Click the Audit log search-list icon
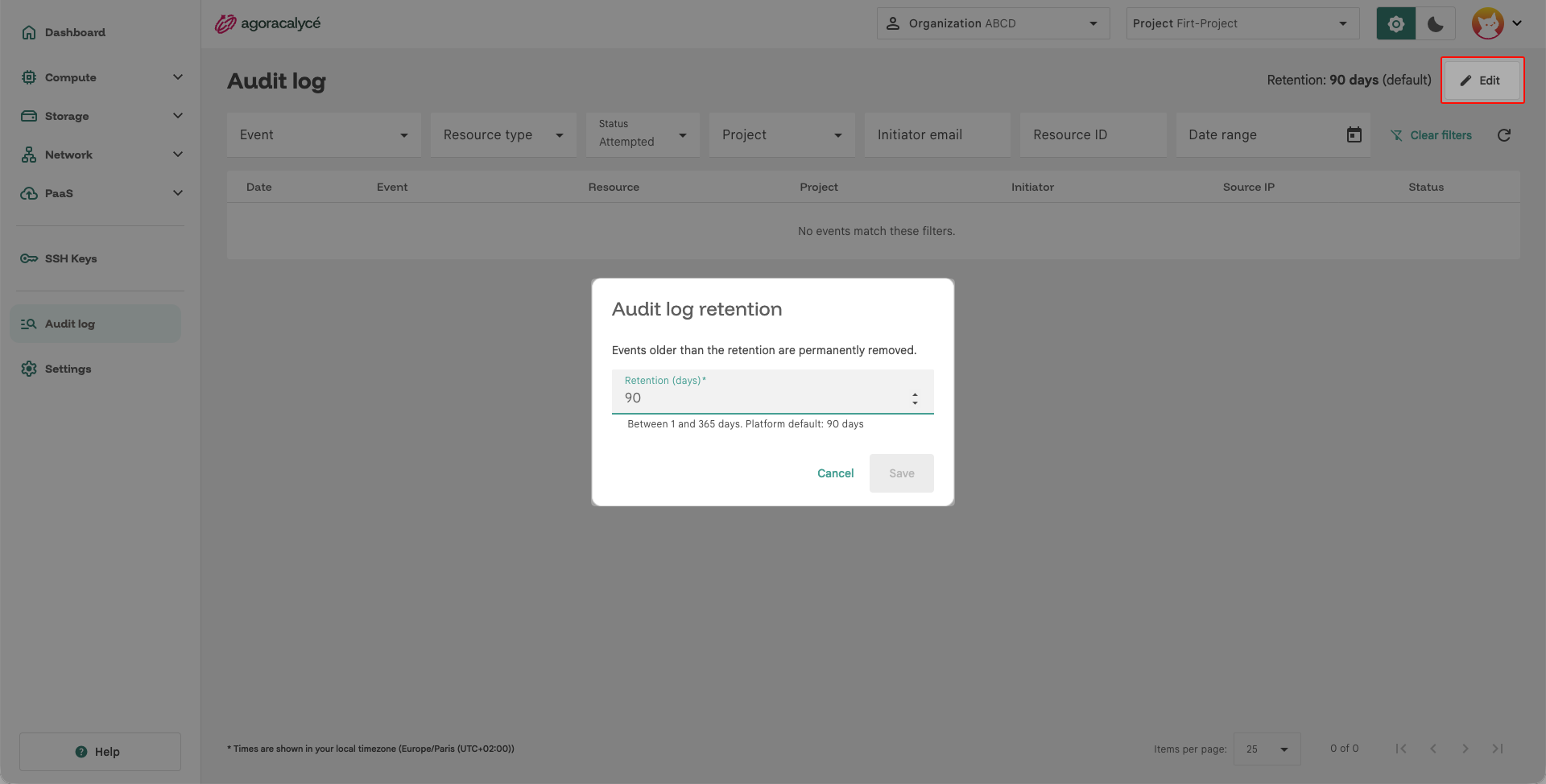The image size is (1546, 784). click(29, 324)
